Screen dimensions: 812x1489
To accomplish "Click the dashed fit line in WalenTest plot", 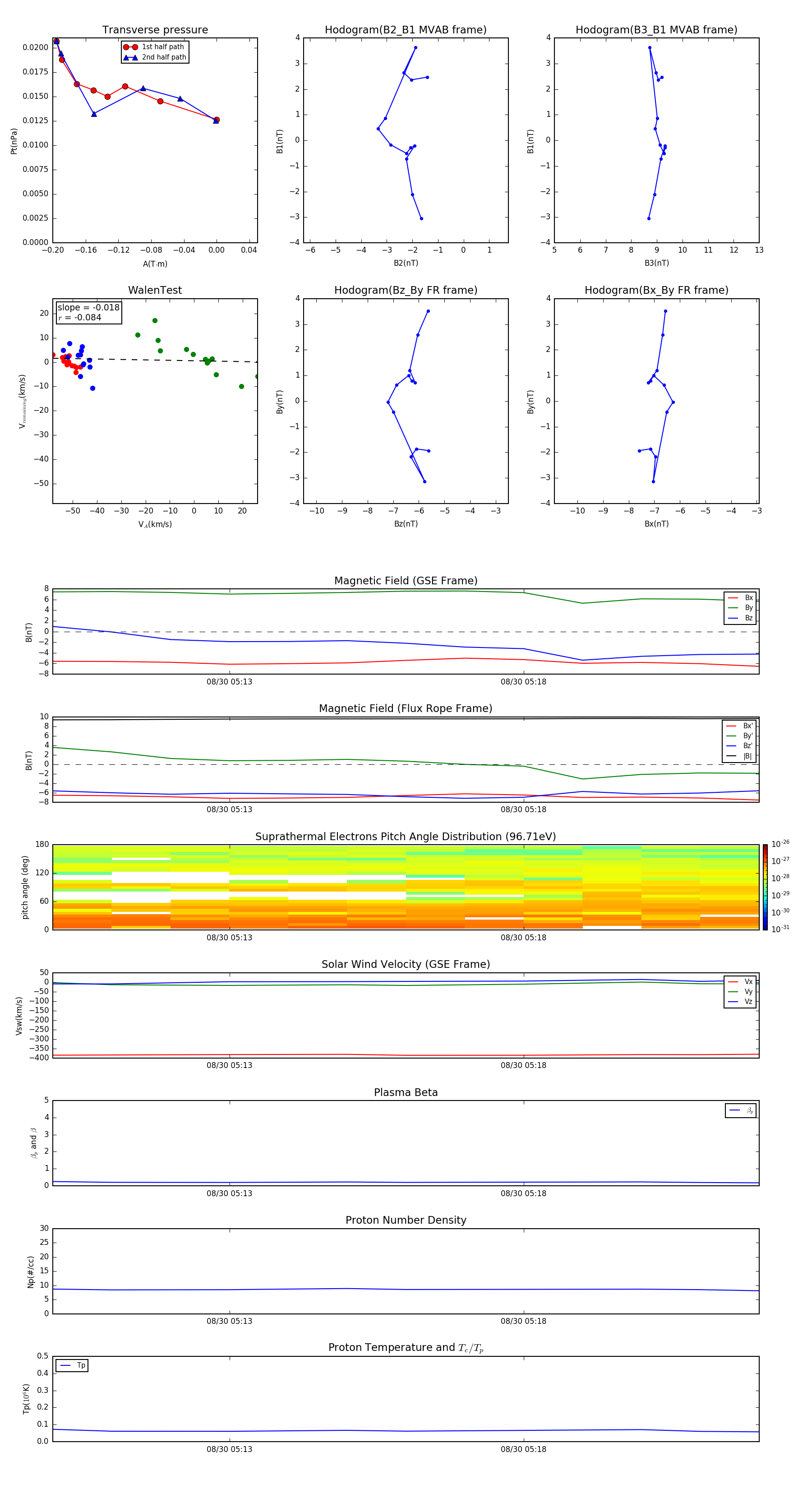I will tap(155, 360).
